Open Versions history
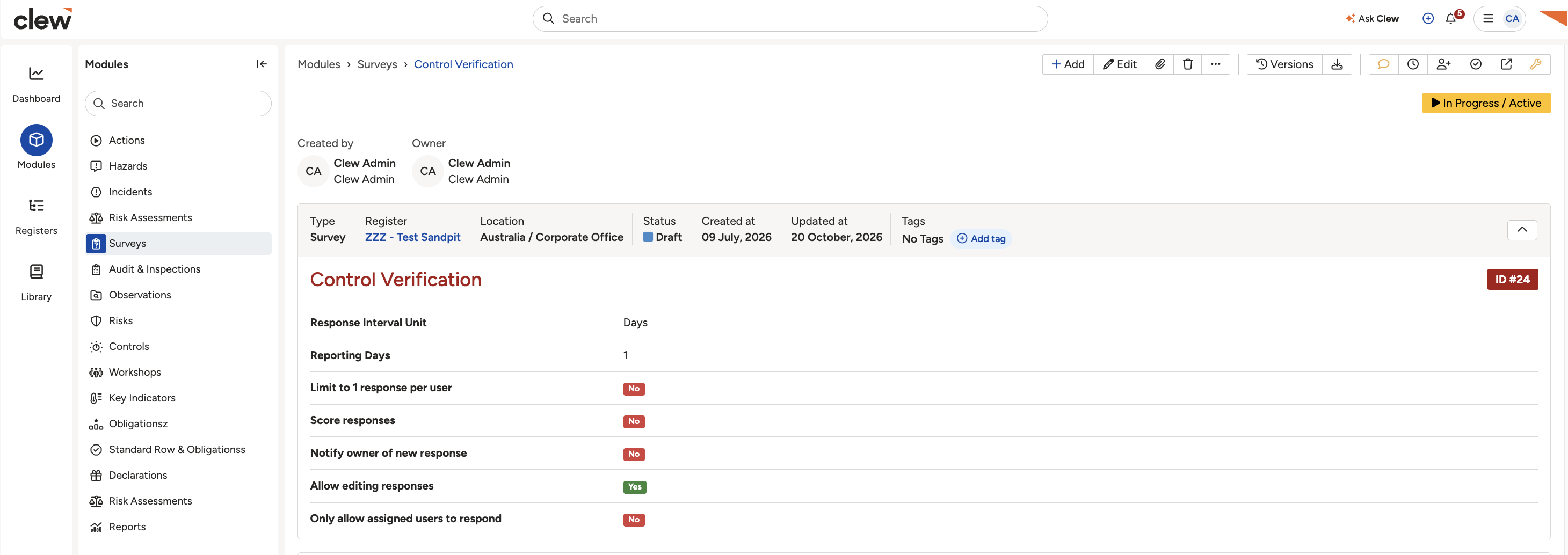The height and width of the screenshot is (555, 1568). [1284, 64]
